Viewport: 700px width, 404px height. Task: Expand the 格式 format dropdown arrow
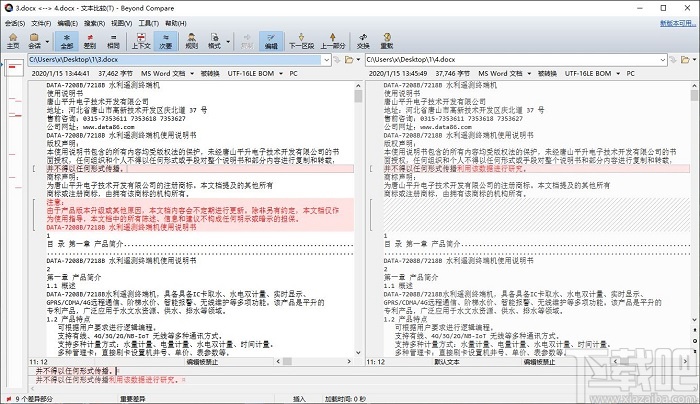[228, 42]
